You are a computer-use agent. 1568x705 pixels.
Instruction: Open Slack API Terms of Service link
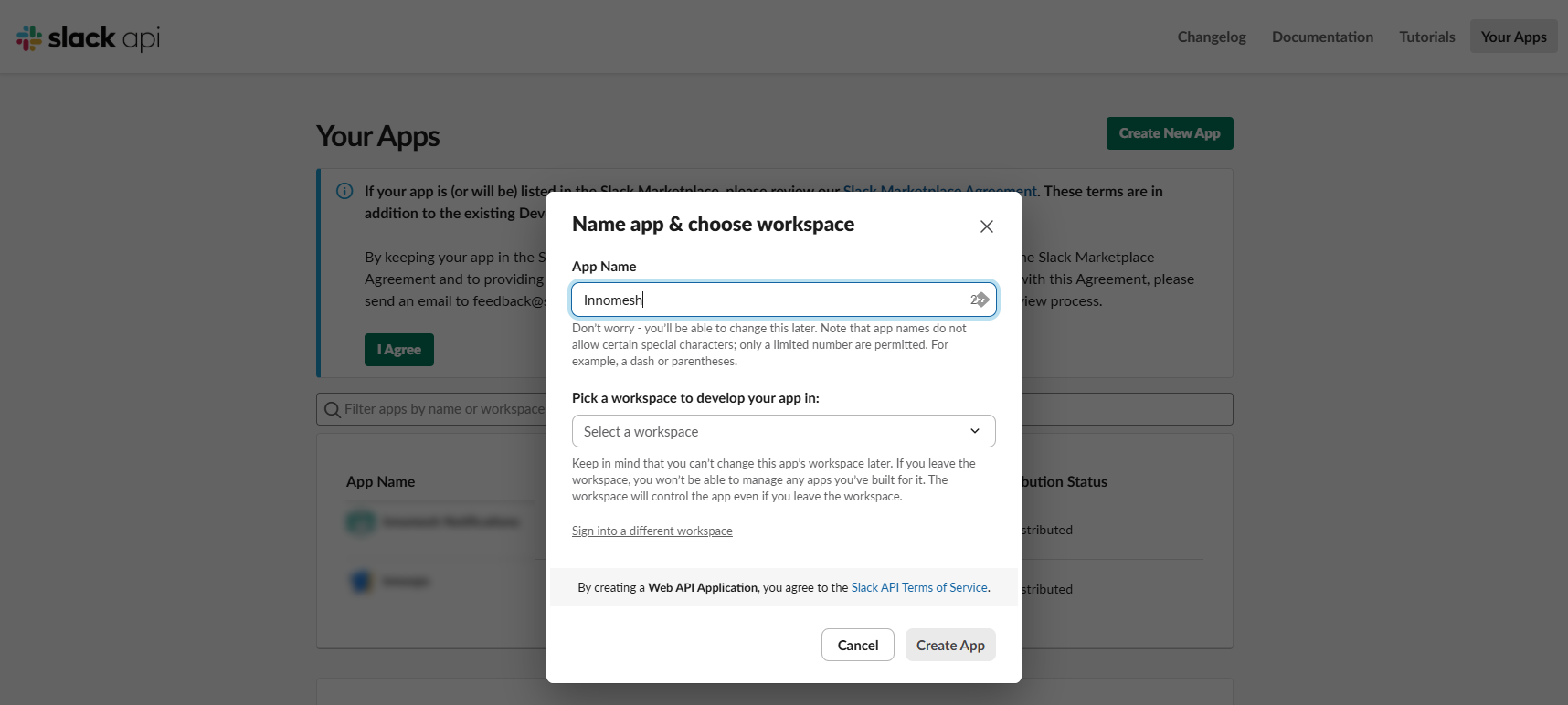pyautogui.click(x=919, y=588)
